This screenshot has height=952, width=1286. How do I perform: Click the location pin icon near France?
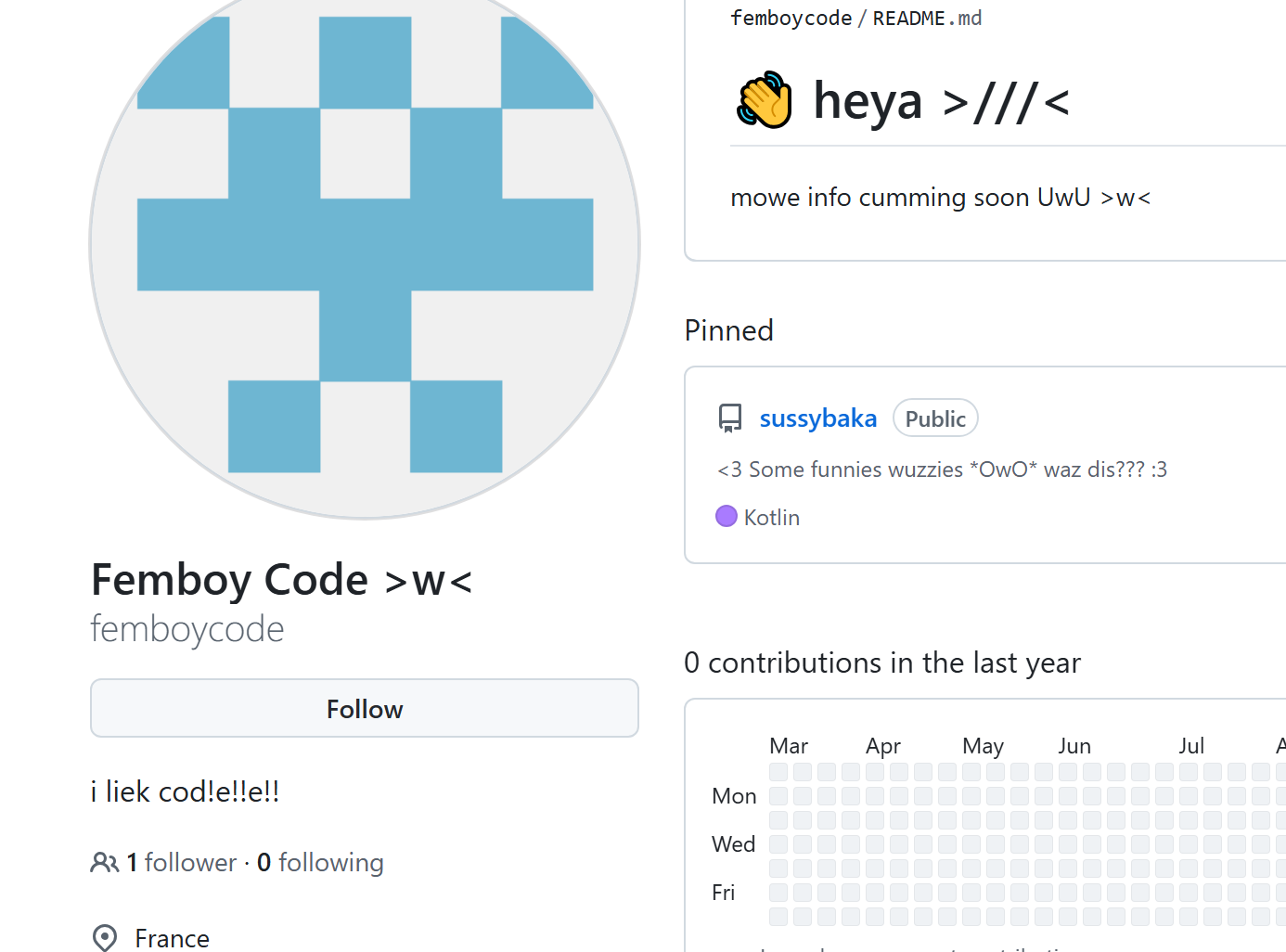pyautogui.click(x=105, y=938)
